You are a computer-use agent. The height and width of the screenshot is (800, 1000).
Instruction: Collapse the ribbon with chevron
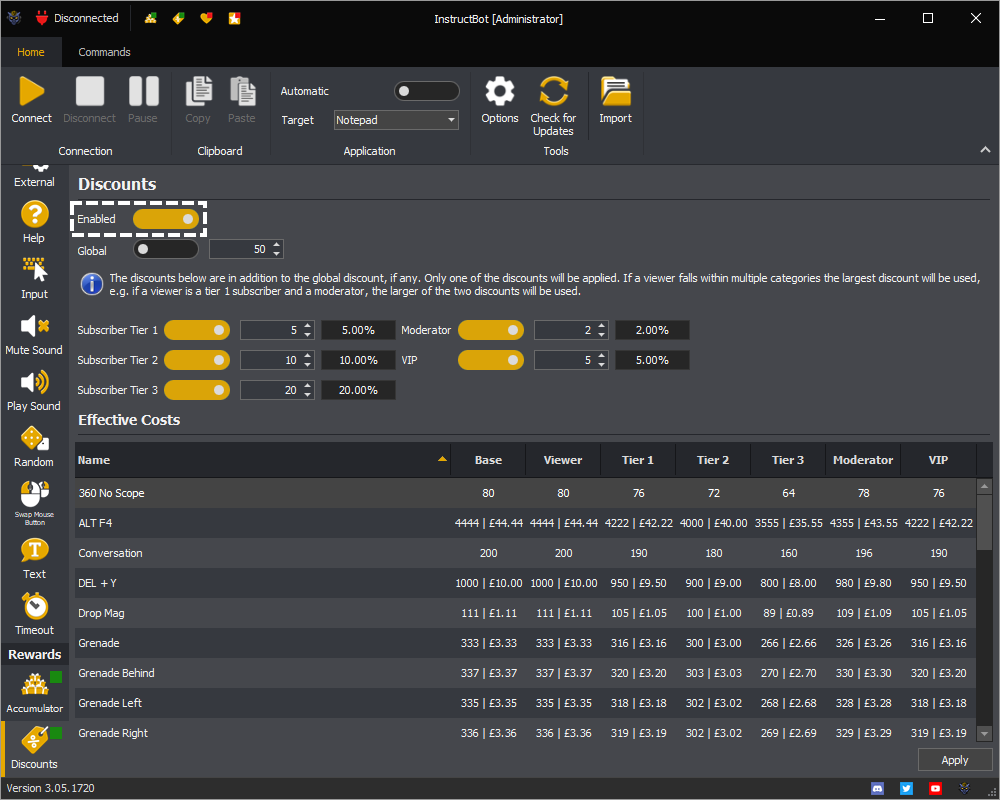coord(985,150)
